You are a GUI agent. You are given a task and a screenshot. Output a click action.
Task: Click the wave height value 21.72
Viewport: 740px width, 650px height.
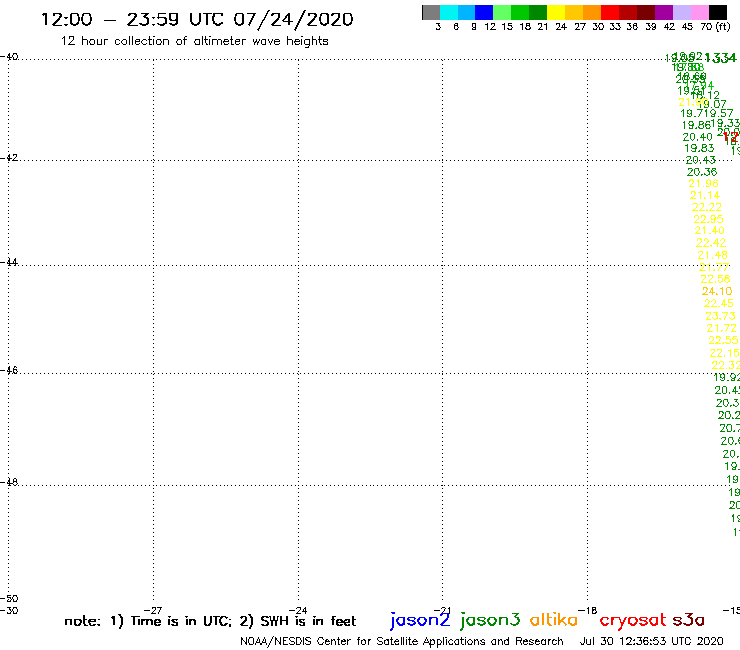(722, 328)
